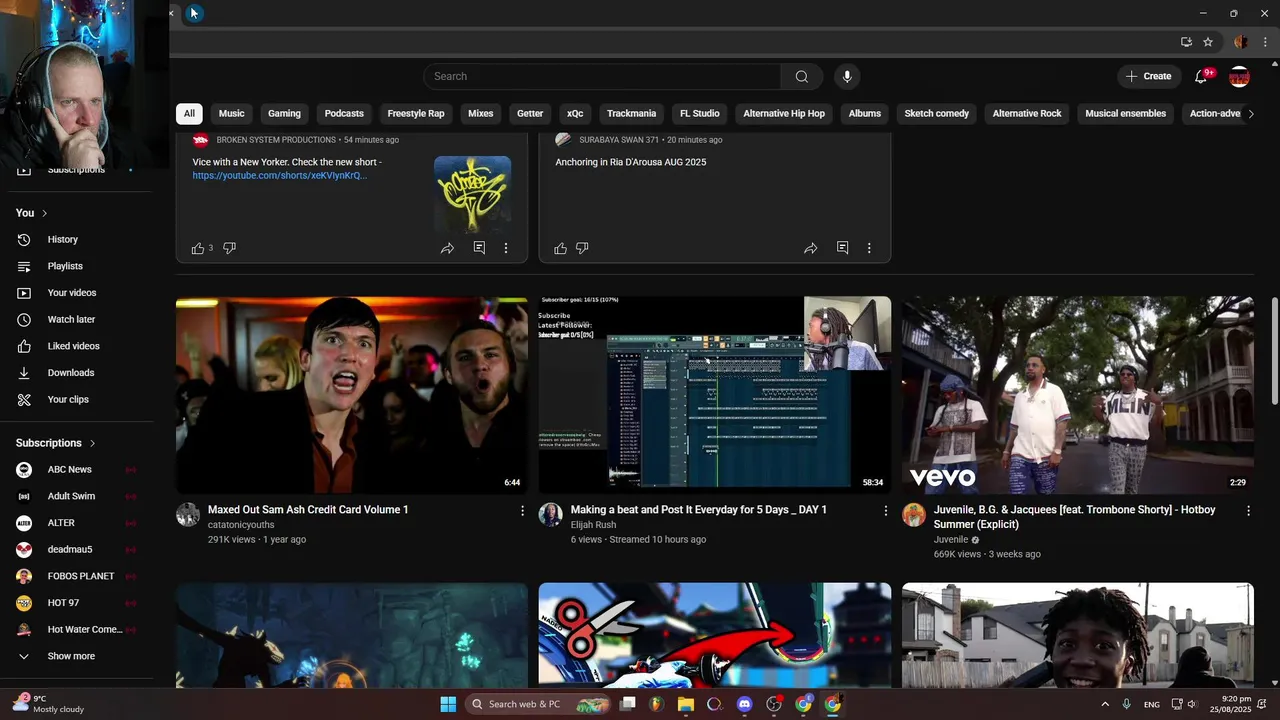Open comments on Surabaya Swan 371 post

[842, 248]
